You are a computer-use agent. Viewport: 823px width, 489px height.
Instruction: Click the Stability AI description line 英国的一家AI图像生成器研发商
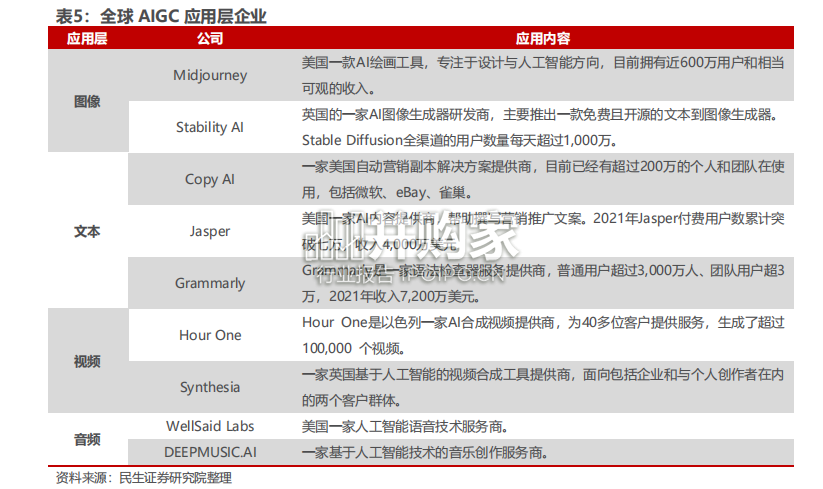[x=540, y=114]
